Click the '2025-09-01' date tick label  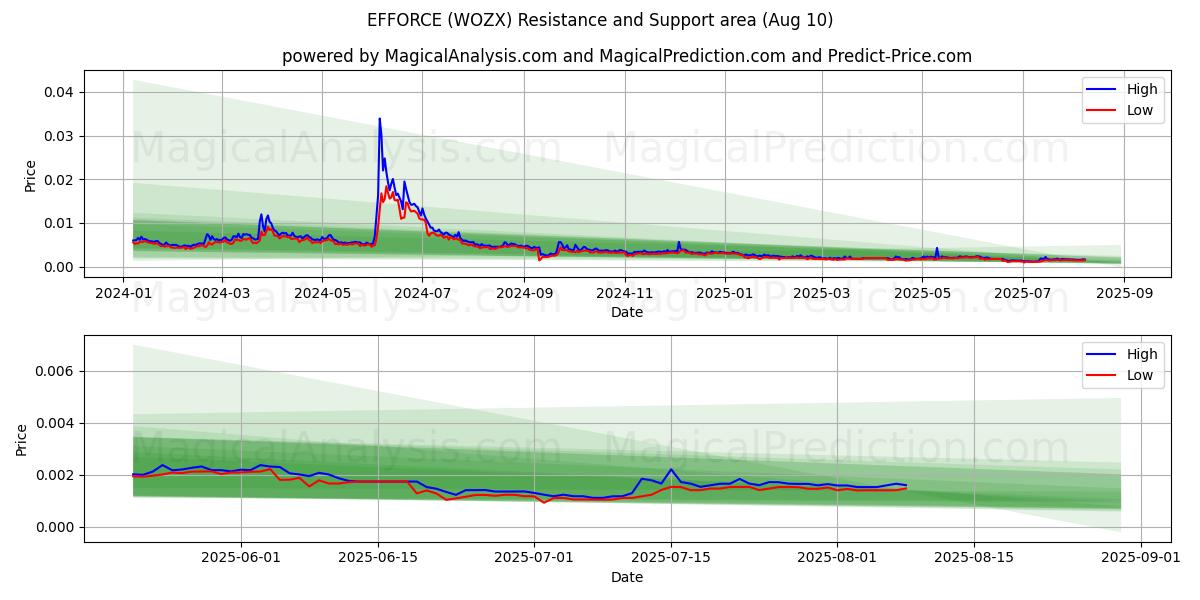[x=1140, y=557]
